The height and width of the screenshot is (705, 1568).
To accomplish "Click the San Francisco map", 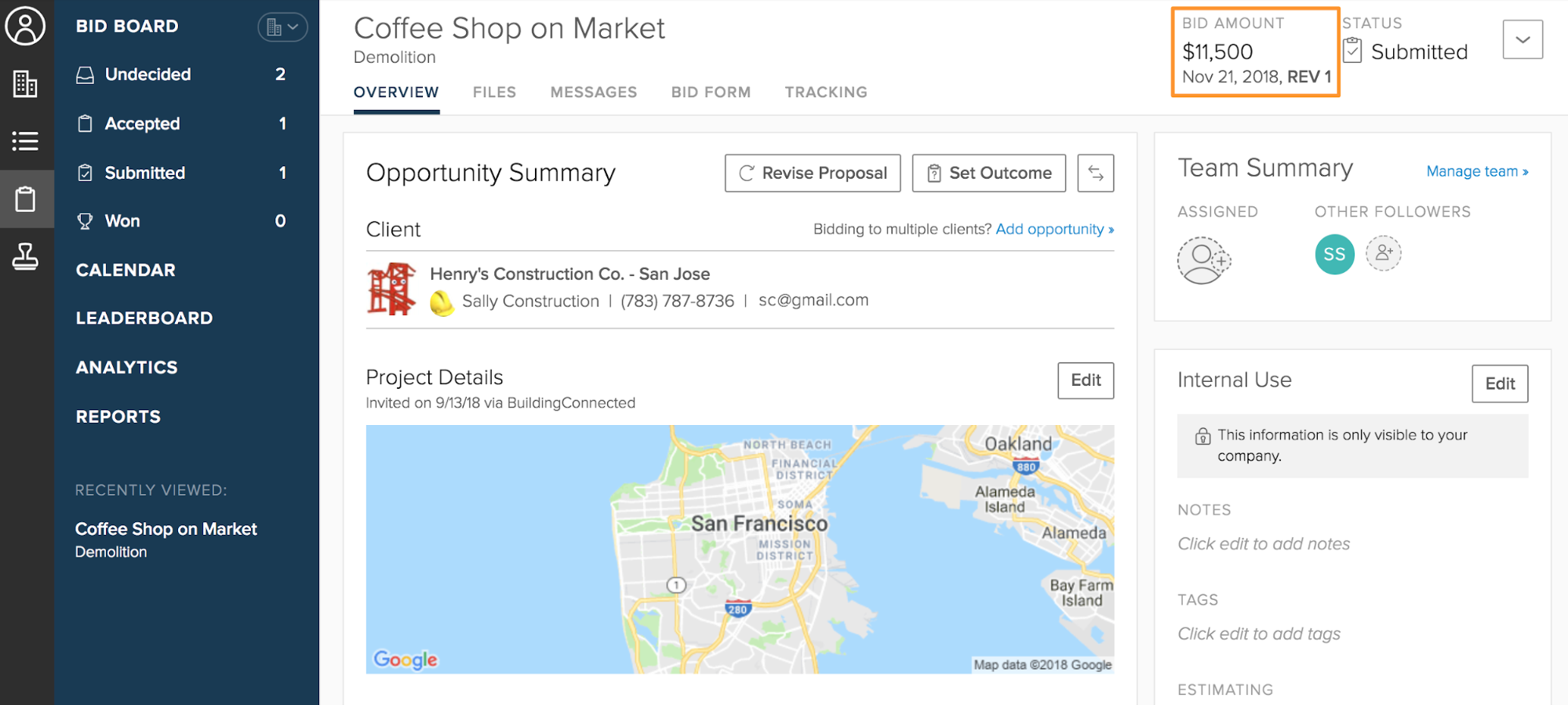I will click(740, 549).
